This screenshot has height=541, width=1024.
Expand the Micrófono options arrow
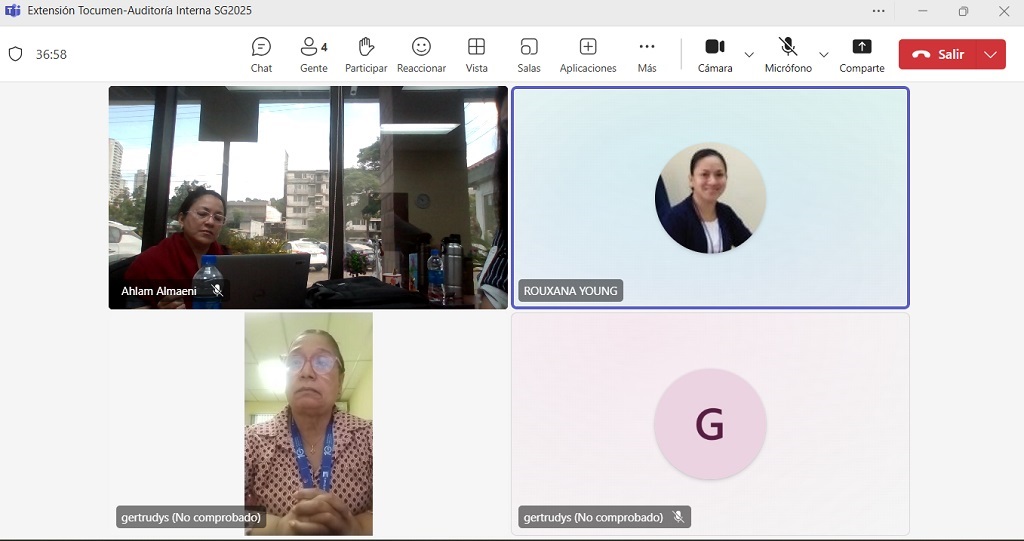pyautogui.click(x=824, y=54)
